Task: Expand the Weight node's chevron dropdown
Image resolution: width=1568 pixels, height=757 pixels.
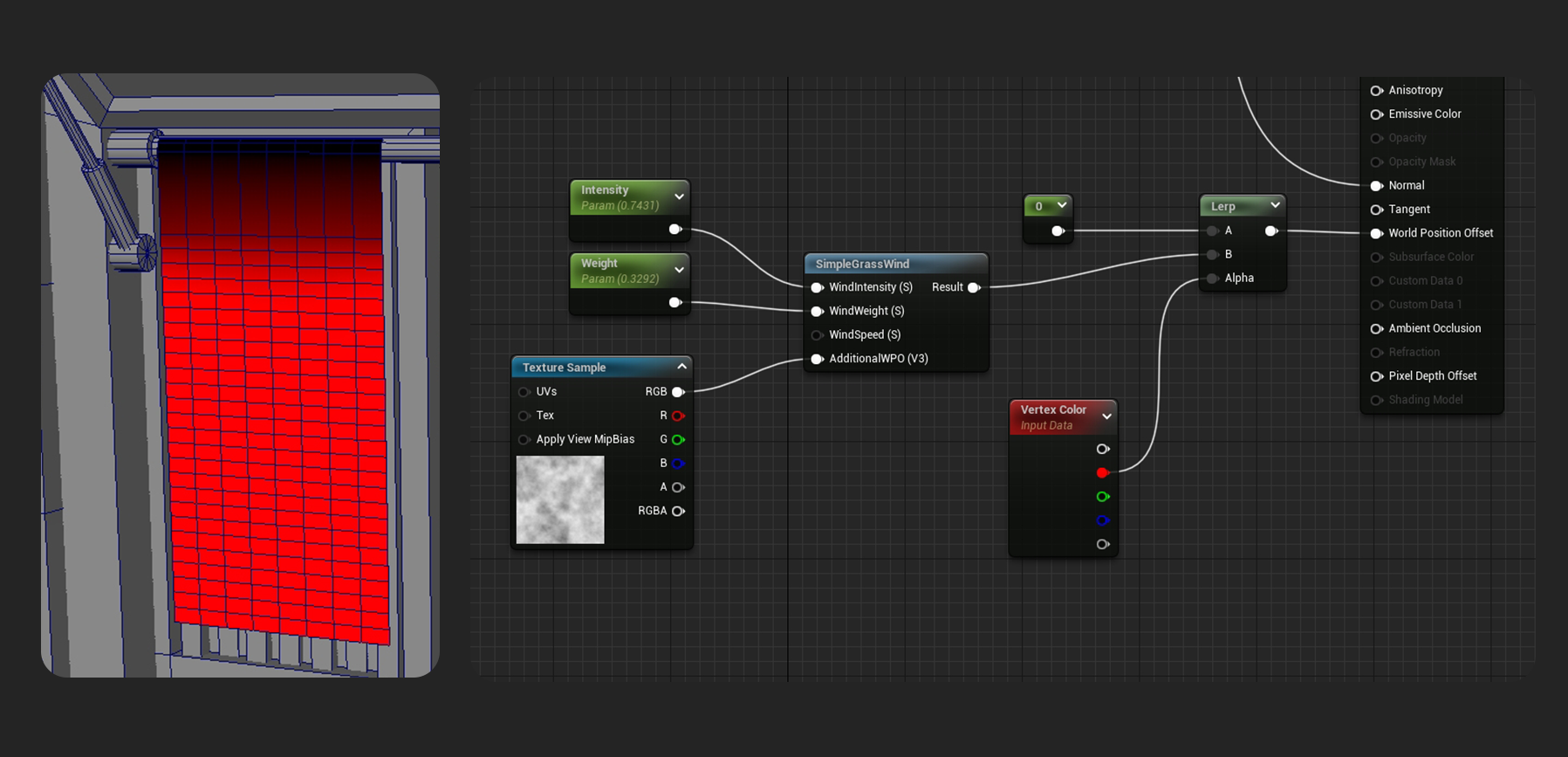Action: (x=679, y=271)
